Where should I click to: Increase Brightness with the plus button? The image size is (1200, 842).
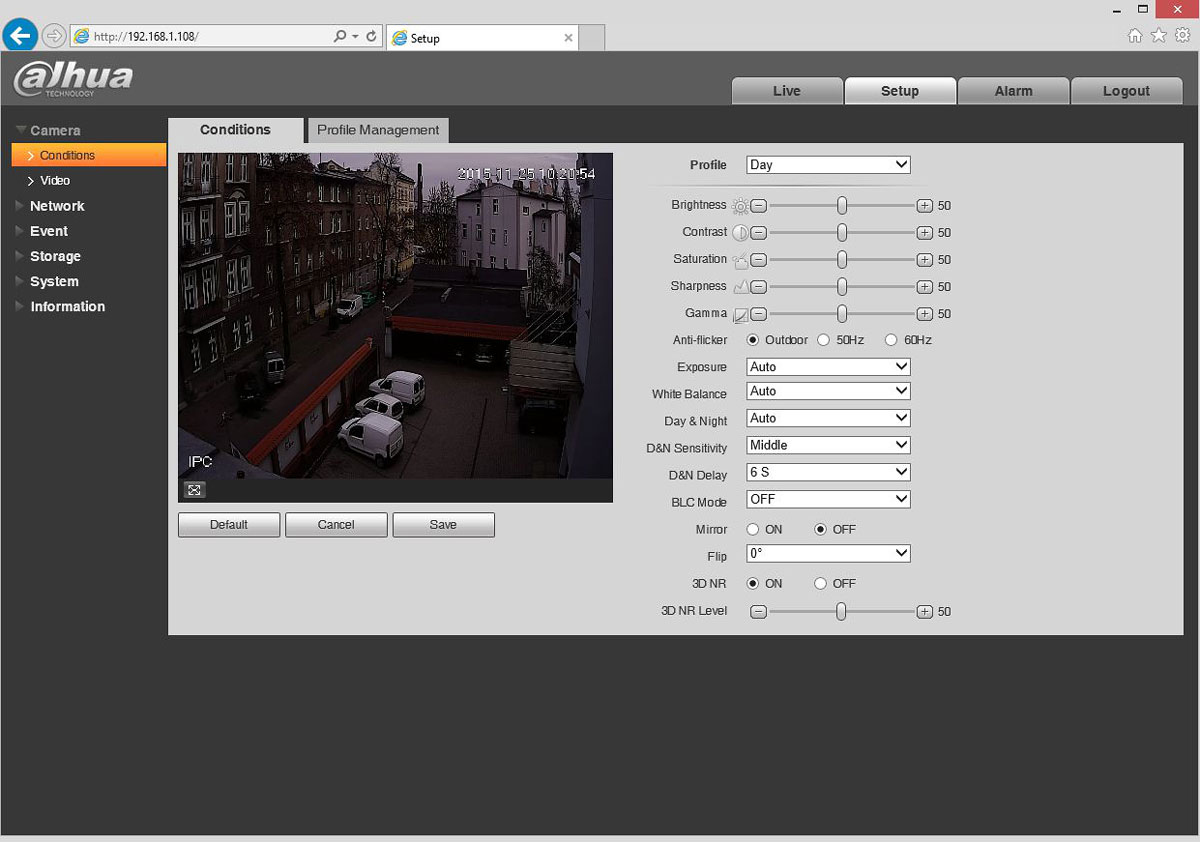pos(924,206)
